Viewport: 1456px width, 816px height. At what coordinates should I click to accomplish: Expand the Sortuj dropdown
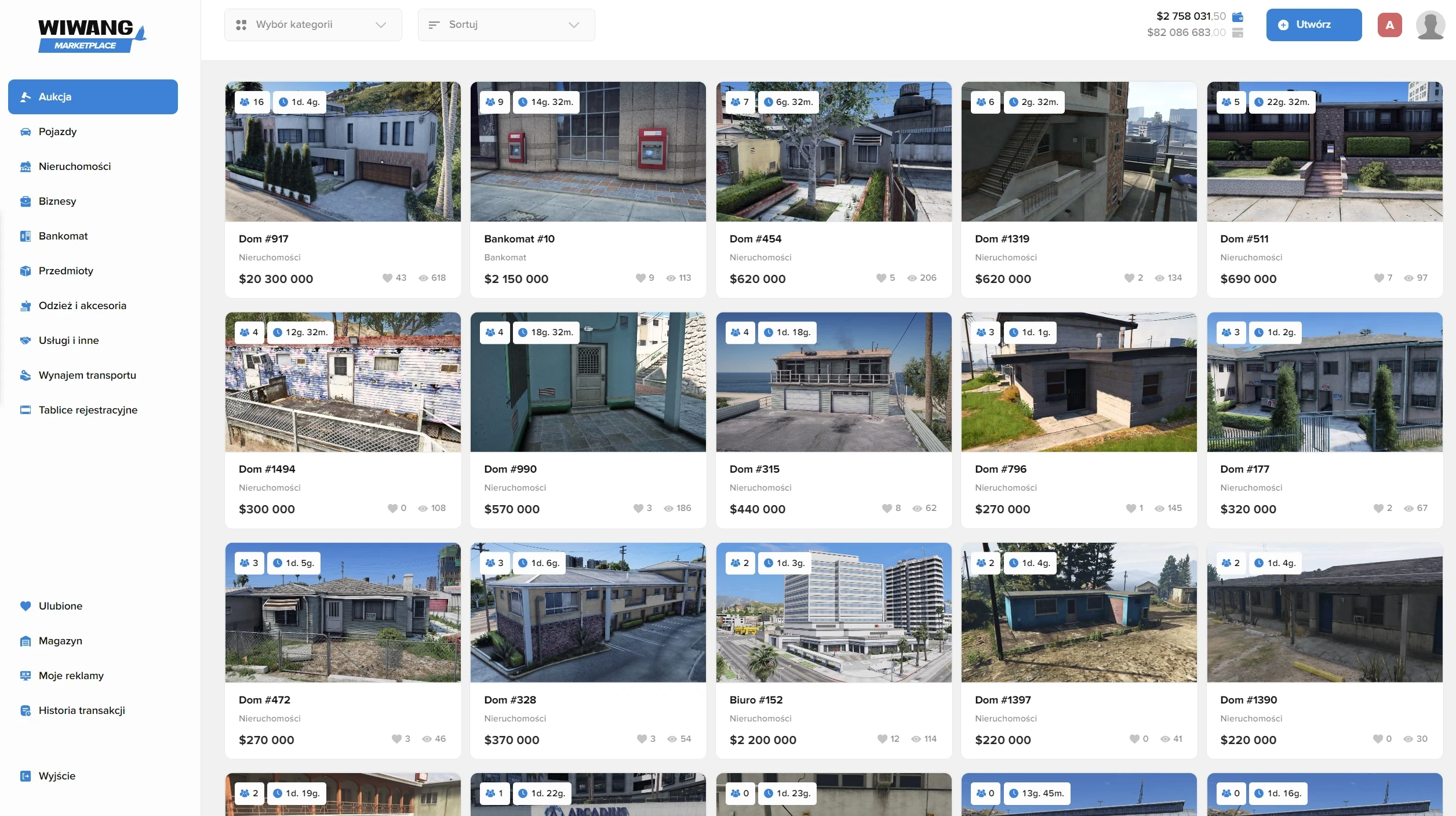click(x=506, y=25)
